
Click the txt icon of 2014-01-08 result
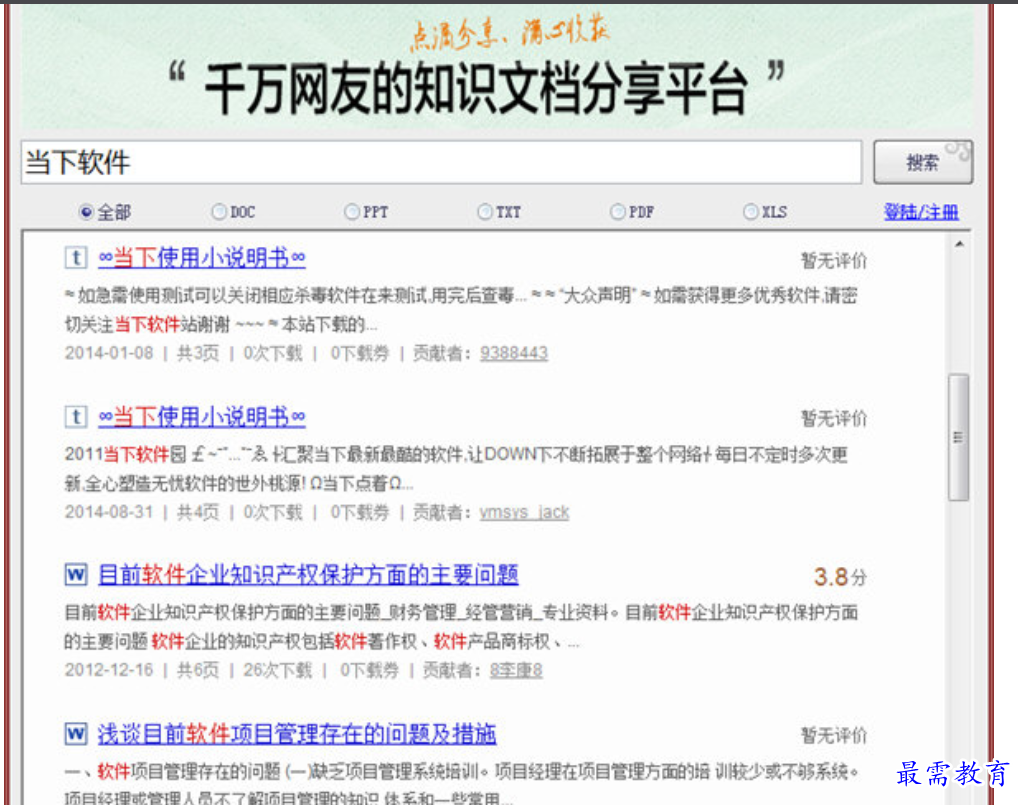(x=76, y=258)
